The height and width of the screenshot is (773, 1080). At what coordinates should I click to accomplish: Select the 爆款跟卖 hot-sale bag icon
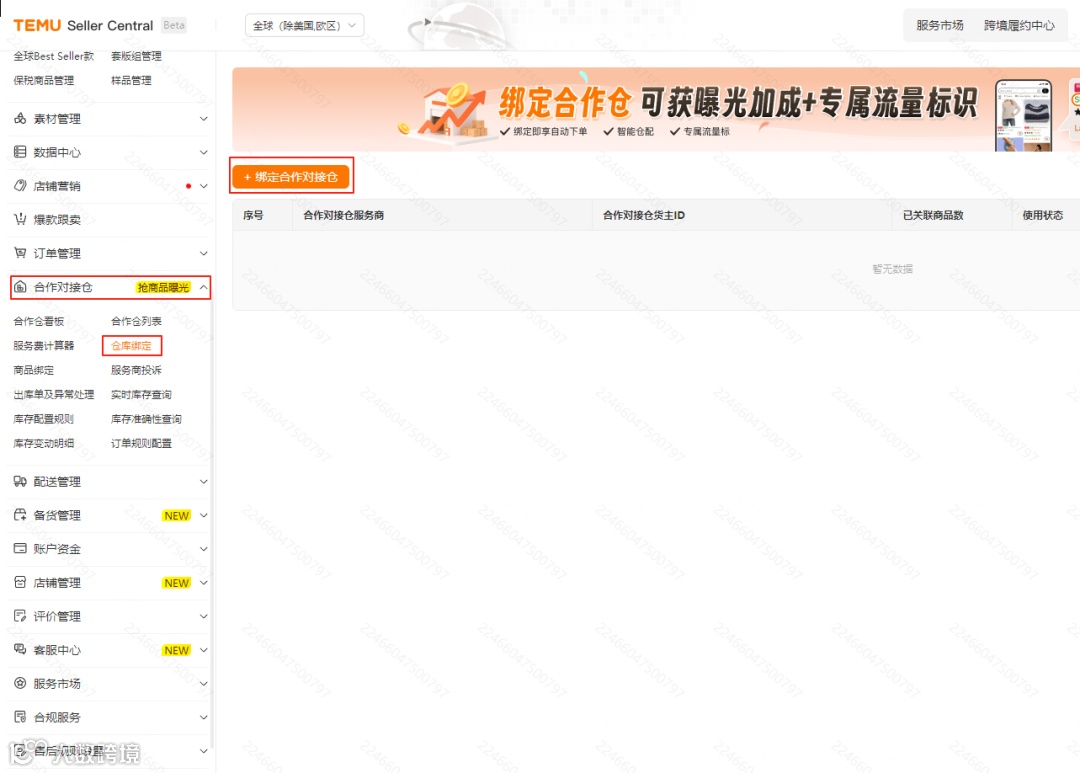pos(18,219)
